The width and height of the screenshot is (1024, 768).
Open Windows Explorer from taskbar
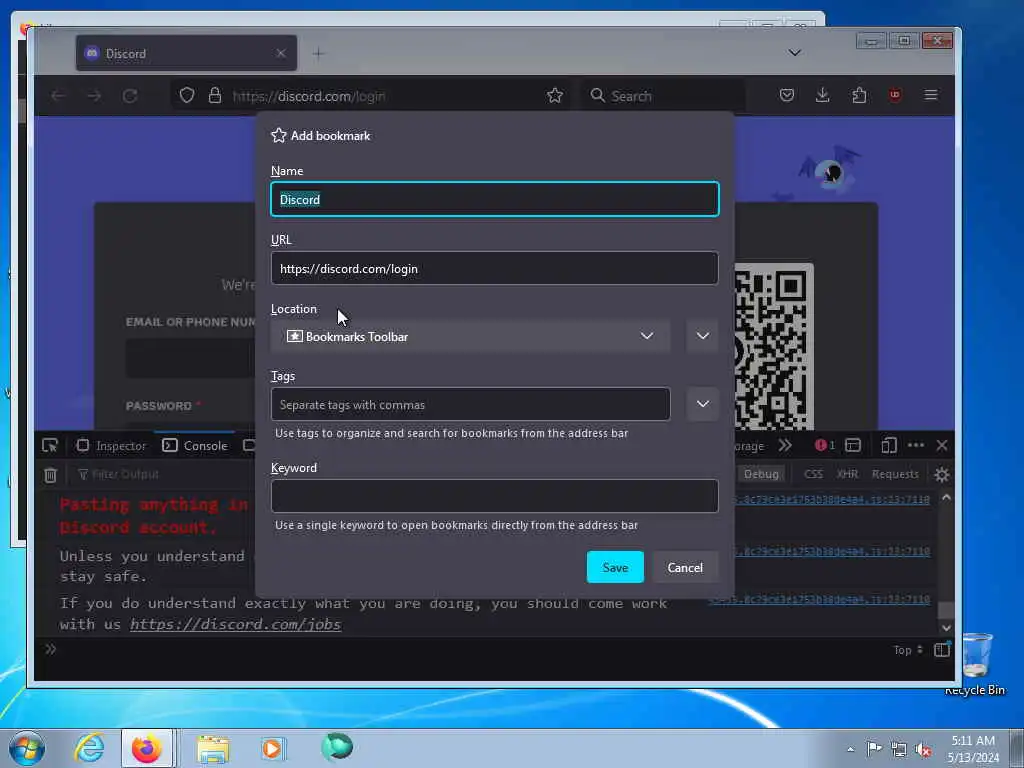[214, 748]
